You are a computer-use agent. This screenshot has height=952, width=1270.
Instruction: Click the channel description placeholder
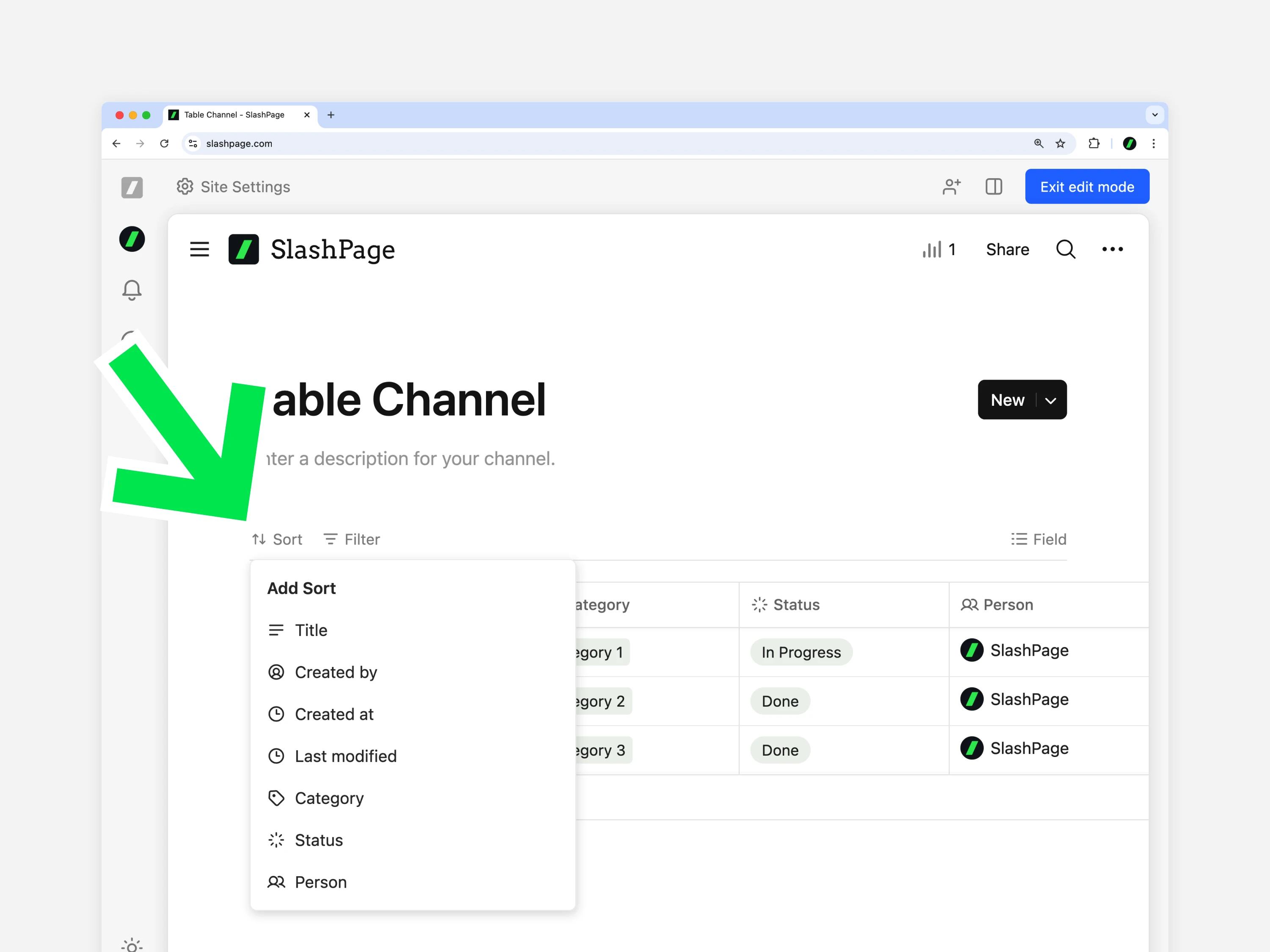point(411,459)
